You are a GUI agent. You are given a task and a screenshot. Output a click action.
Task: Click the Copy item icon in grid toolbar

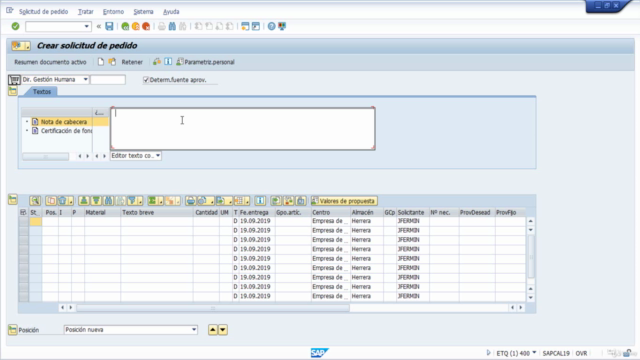(51, 200)
